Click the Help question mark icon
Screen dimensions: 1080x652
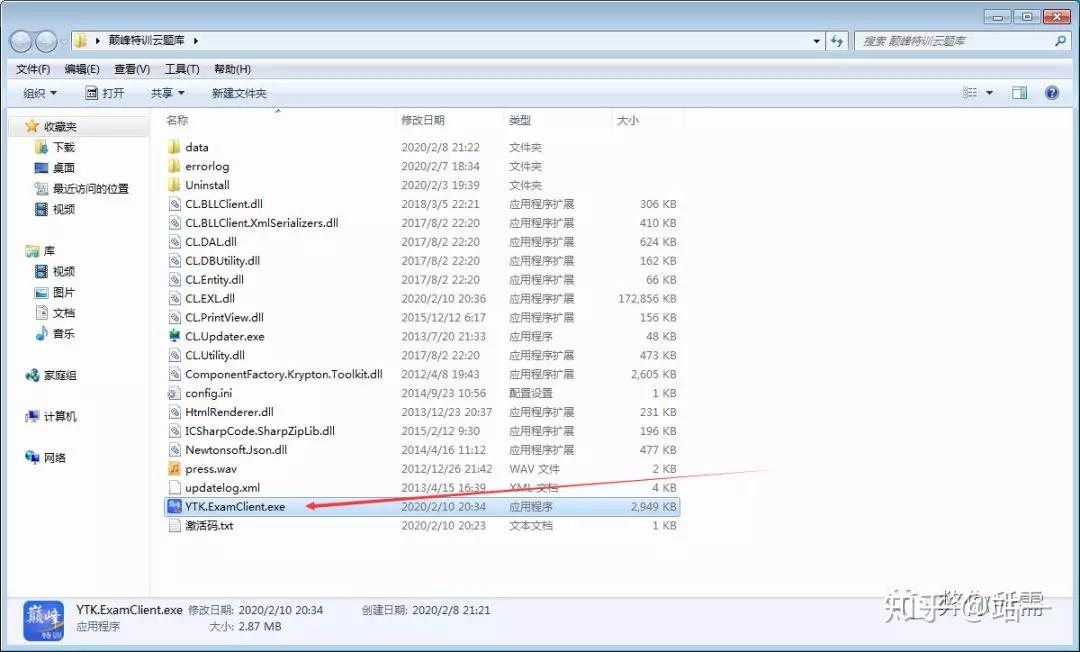1052,92
